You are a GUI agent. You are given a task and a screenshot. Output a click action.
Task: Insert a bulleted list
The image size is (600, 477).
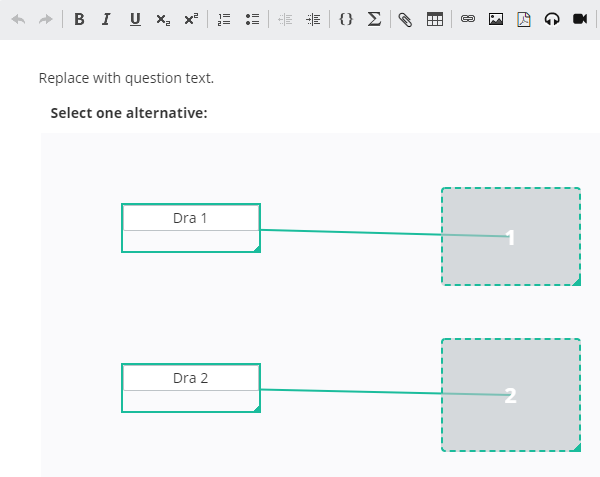pyautogui.click(x=253, y=19)
